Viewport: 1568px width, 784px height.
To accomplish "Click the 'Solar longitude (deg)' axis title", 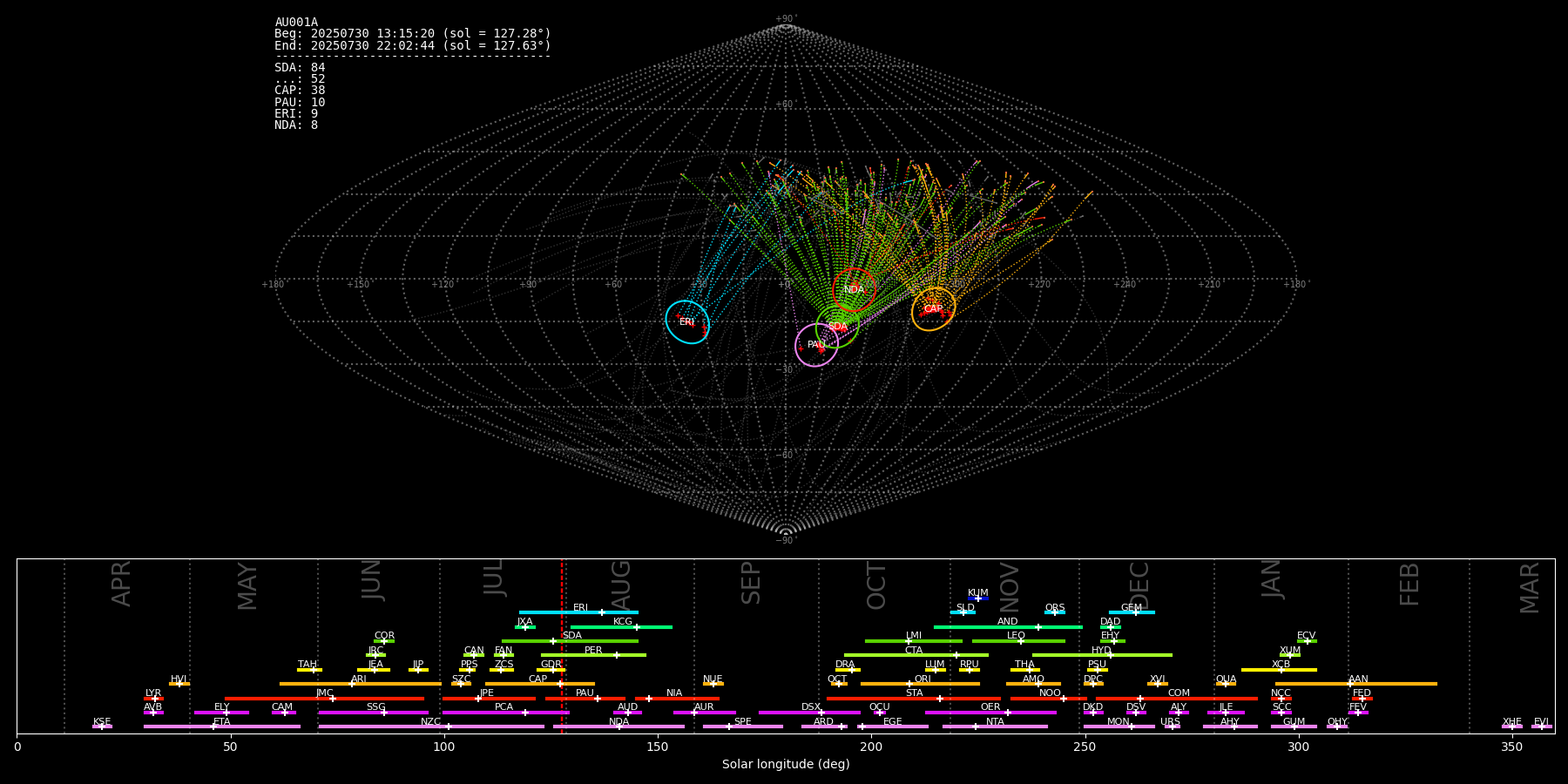I will (x=786, y=764).
